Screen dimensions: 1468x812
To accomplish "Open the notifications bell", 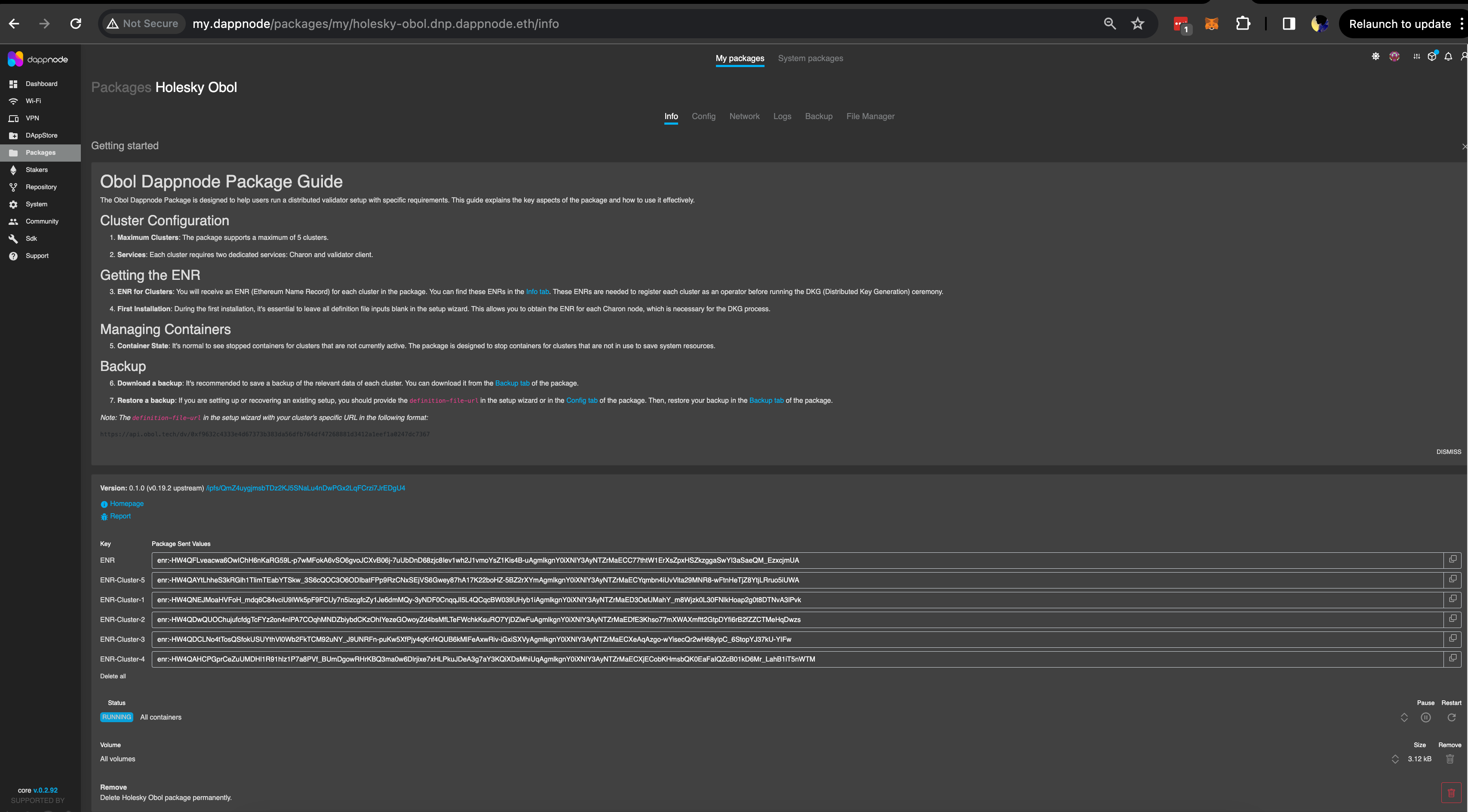I will click(1448, 56).
